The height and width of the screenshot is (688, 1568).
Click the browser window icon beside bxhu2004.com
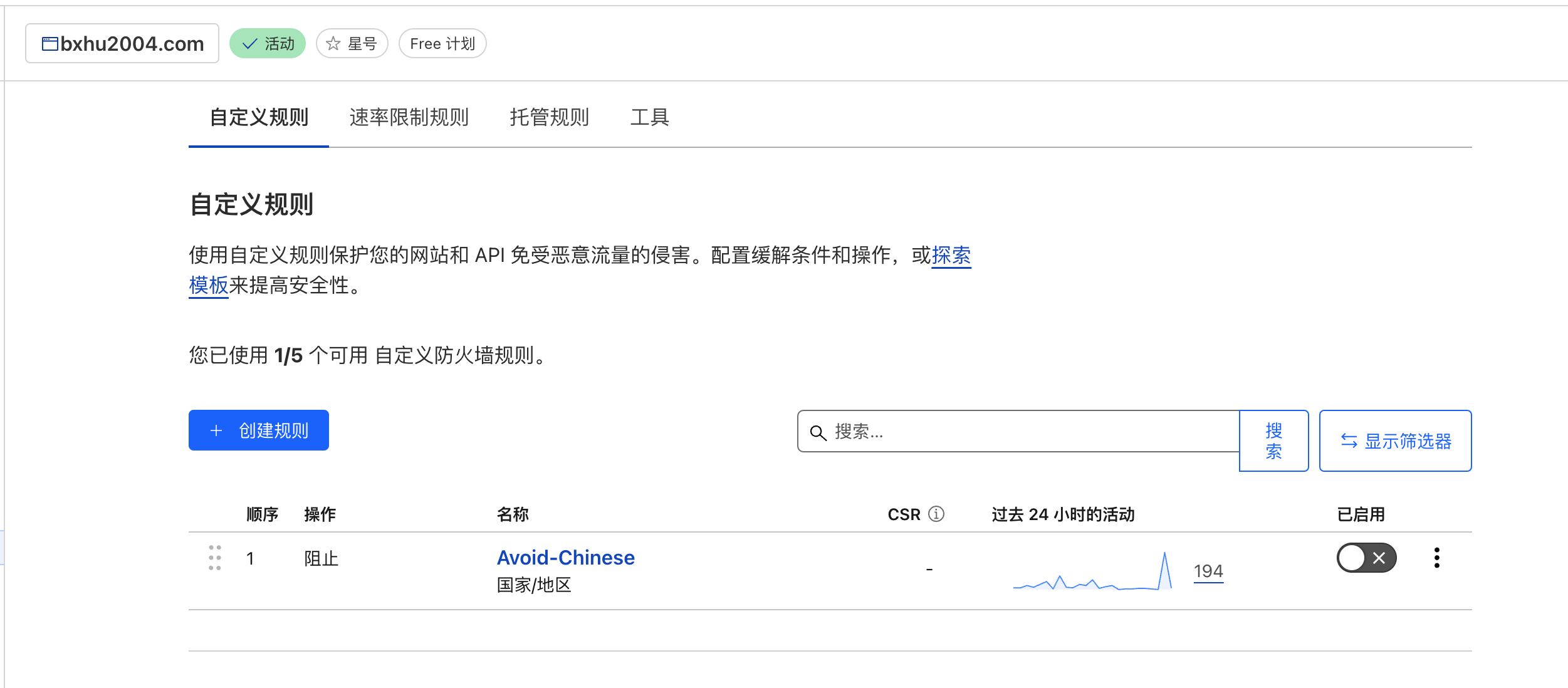[x=50, y=44]
